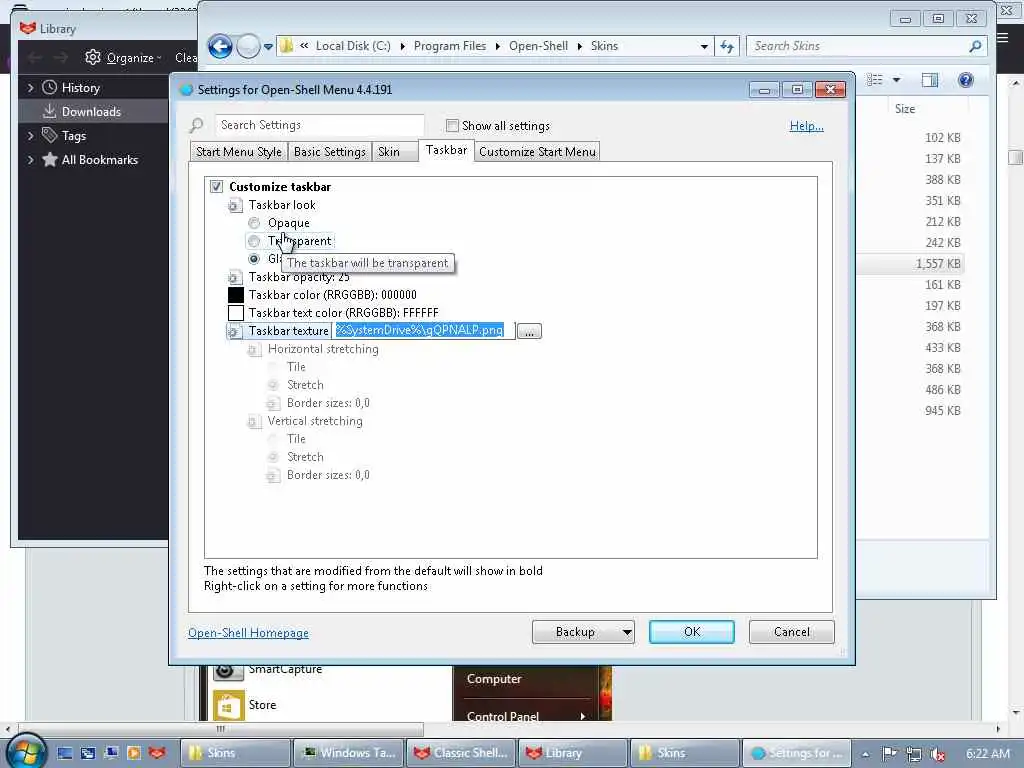Switch to Library taskbar button

573,753
